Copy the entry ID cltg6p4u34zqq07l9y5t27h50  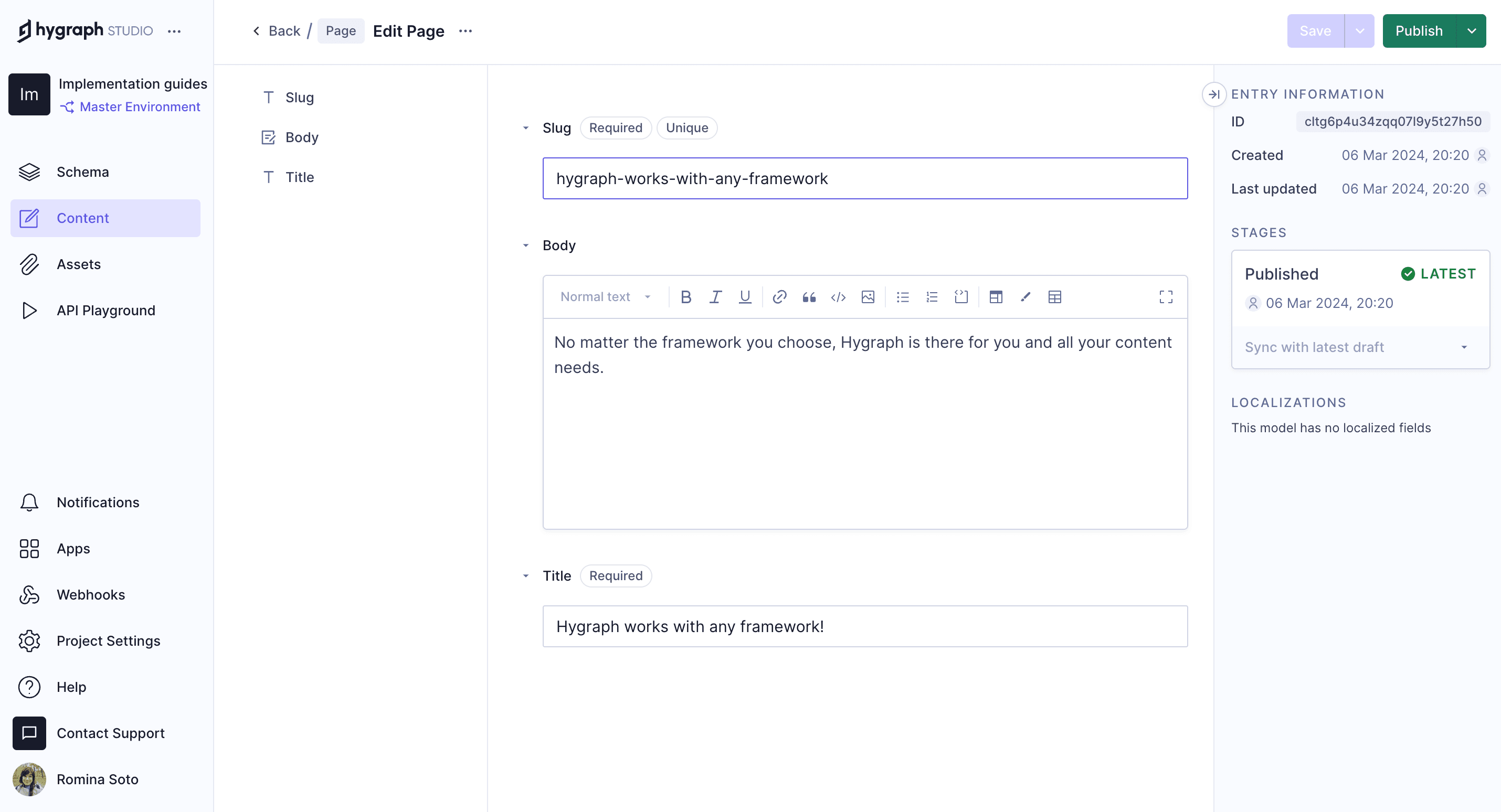tap(1392, 121)
